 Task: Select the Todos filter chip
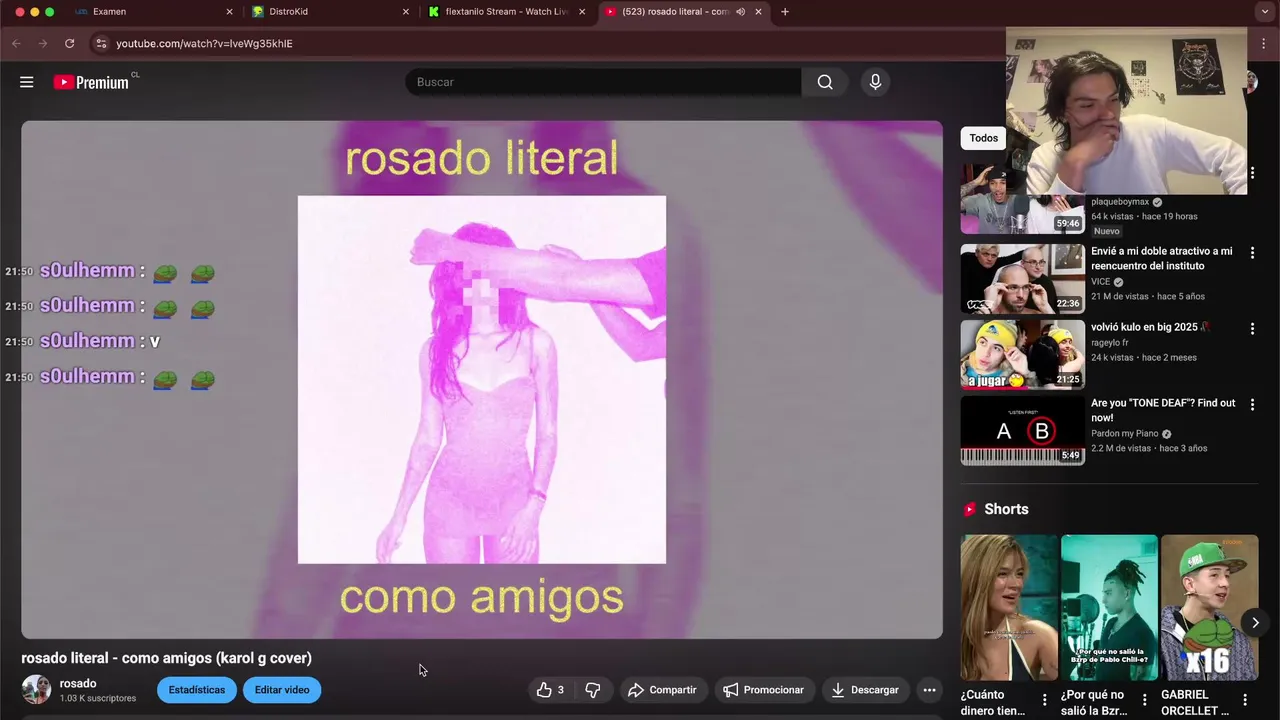[983, 138]
